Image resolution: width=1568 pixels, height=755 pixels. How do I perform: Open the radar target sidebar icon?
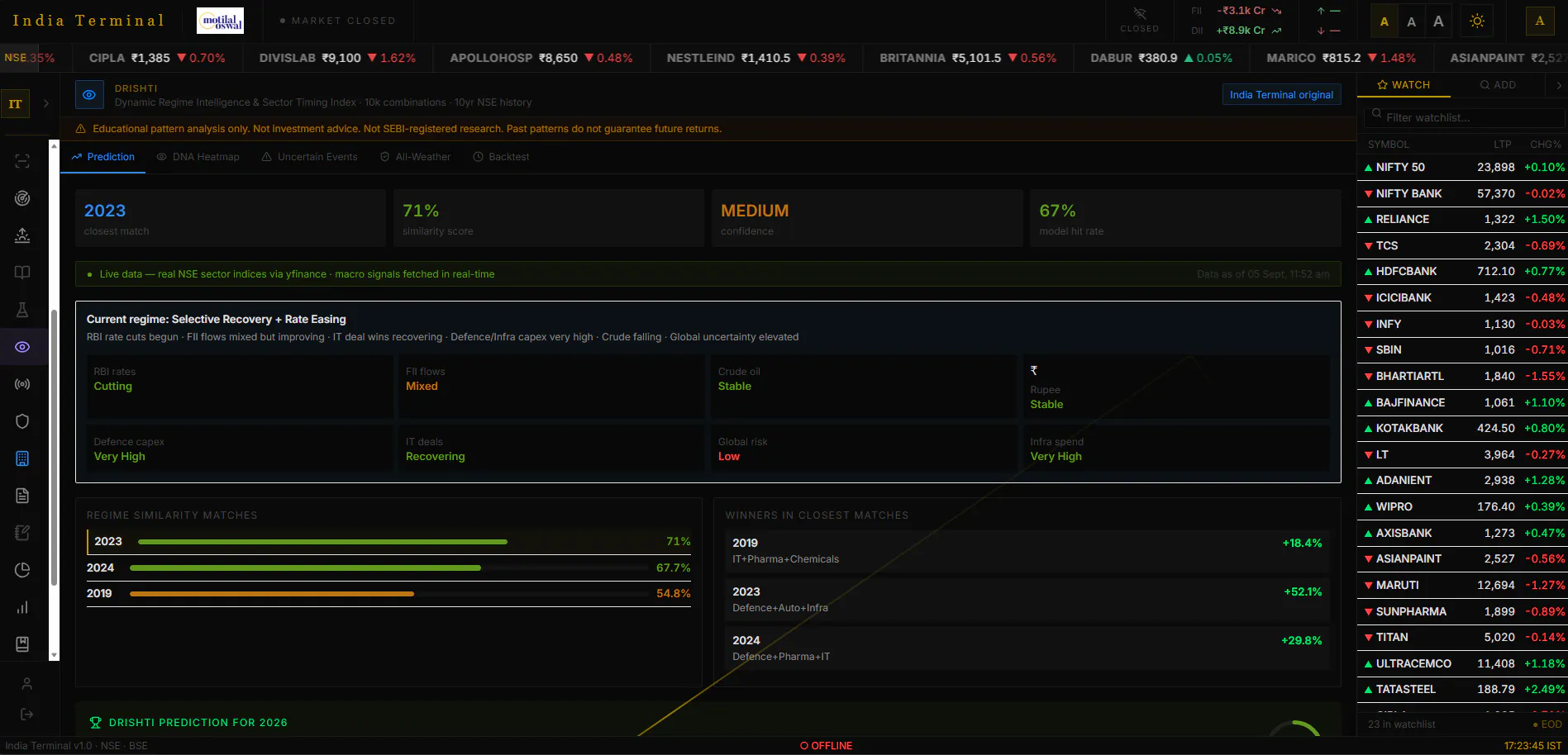(22, 198)
